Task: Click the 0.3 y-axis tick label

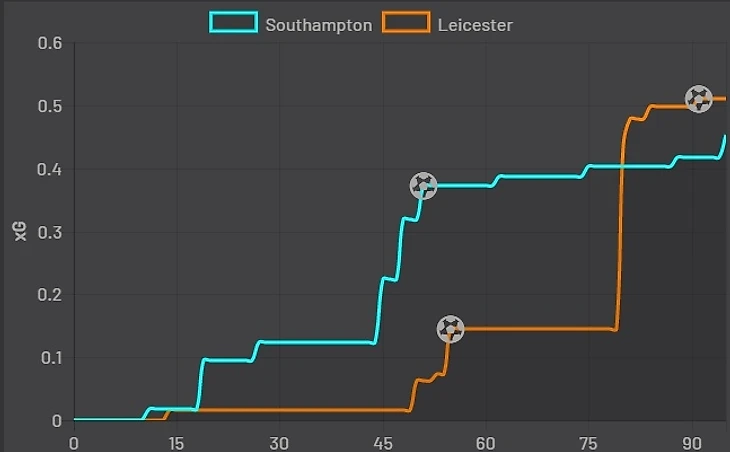Action: (x=49, y=232)
